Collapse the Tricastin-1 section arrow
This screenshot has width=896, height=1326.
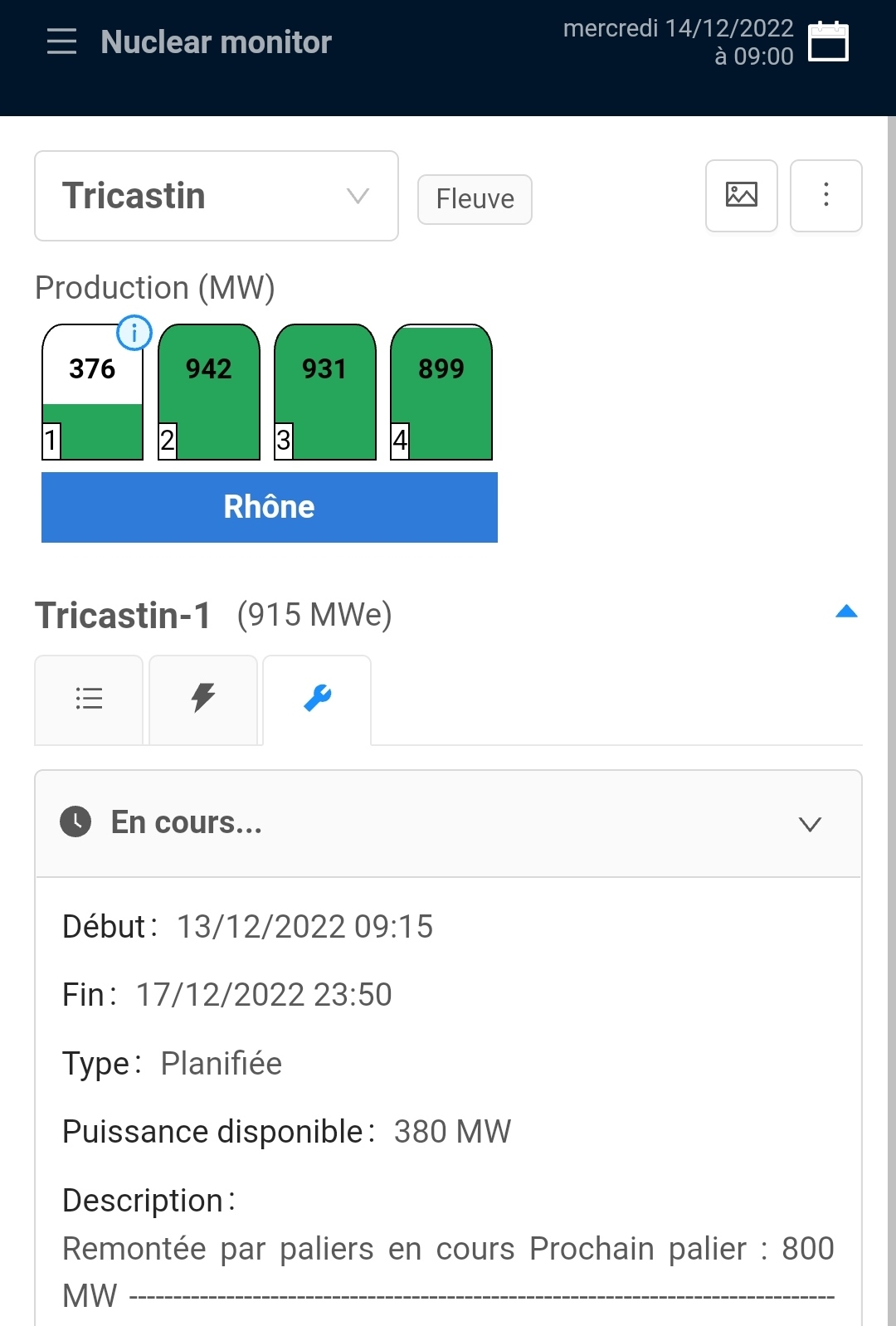pyautogui.click(x=846, y=612)
